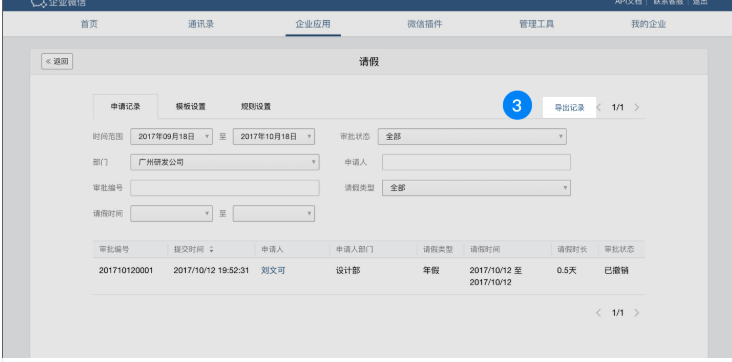Viewport: 732px width, 362px height.
Task: Switch to the 规则设置 tab
Action: [x=256, y=106]
